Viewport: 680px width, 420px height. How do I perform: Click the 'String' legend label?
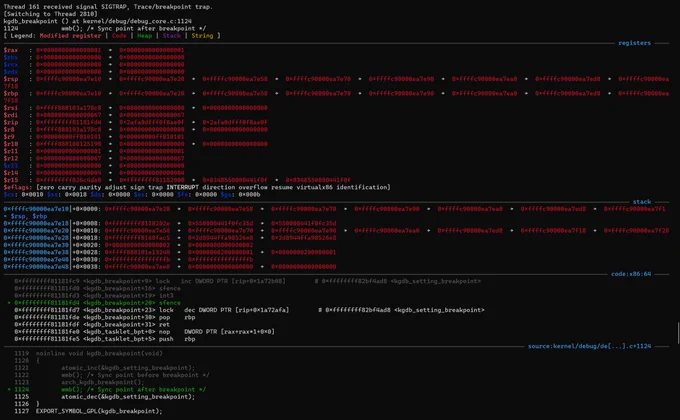[x=202, y=36]
